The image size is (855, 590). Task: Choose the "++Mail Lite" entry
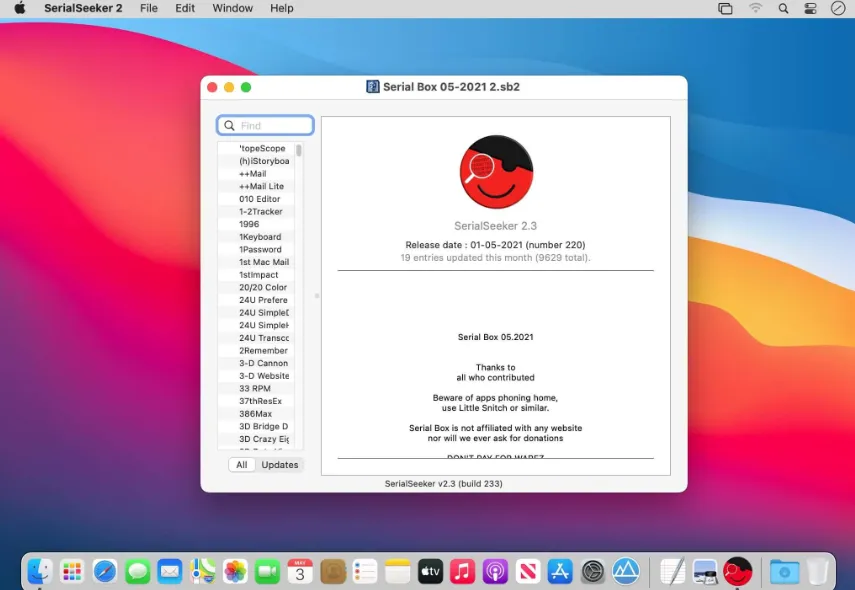click(256, 186)
